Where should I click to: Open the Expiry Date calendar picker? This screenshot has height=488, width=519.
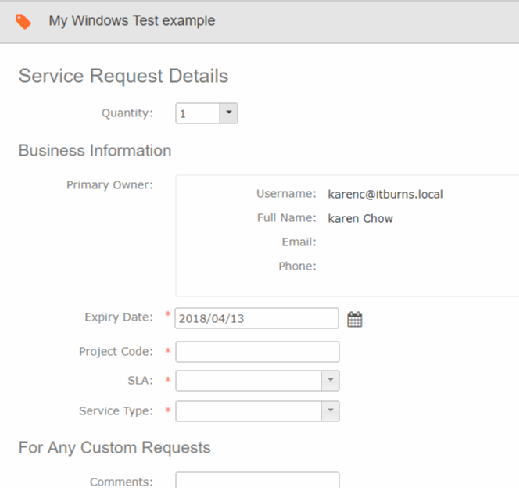pyautogui.click(x=355, y=319)
